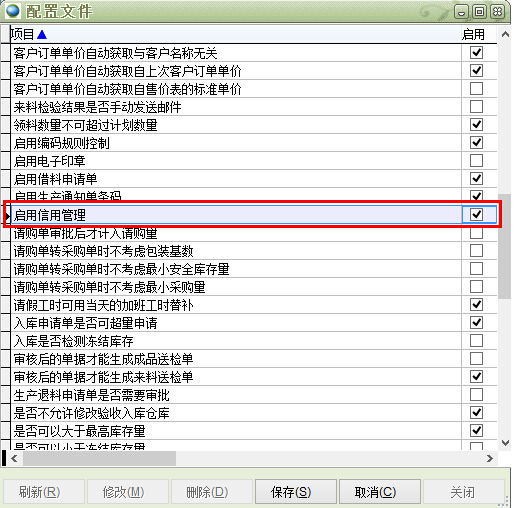Click the 修改(M) button

(x=128, y=491)
